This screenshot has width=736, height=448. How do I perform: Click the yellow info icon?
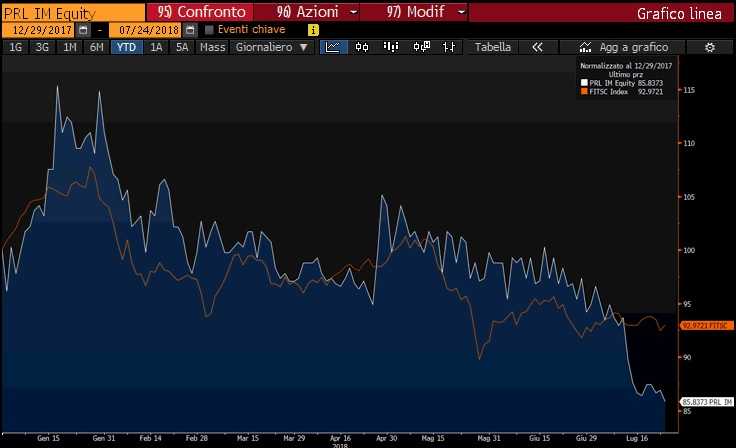click(x=313, y=30)
